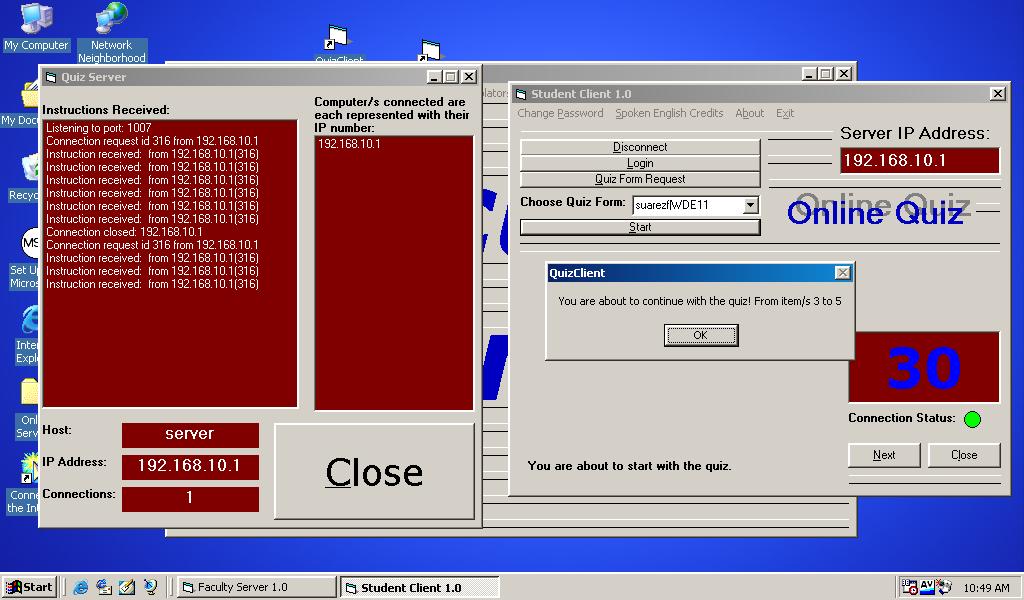1024x600 pixels.
Task: Click the green Connection Status indicator
Action: [971, 419]
